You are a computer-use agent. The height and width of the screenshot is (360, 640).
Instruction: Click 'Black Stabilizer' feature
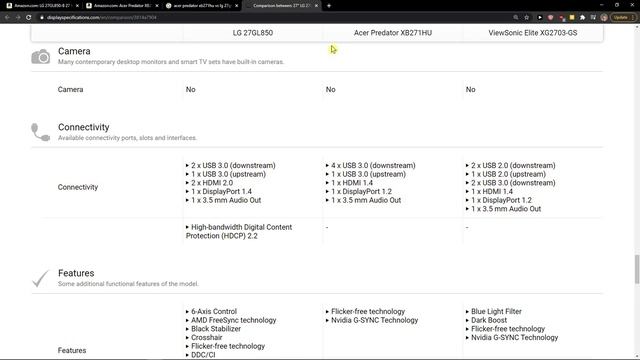point(216,329)
